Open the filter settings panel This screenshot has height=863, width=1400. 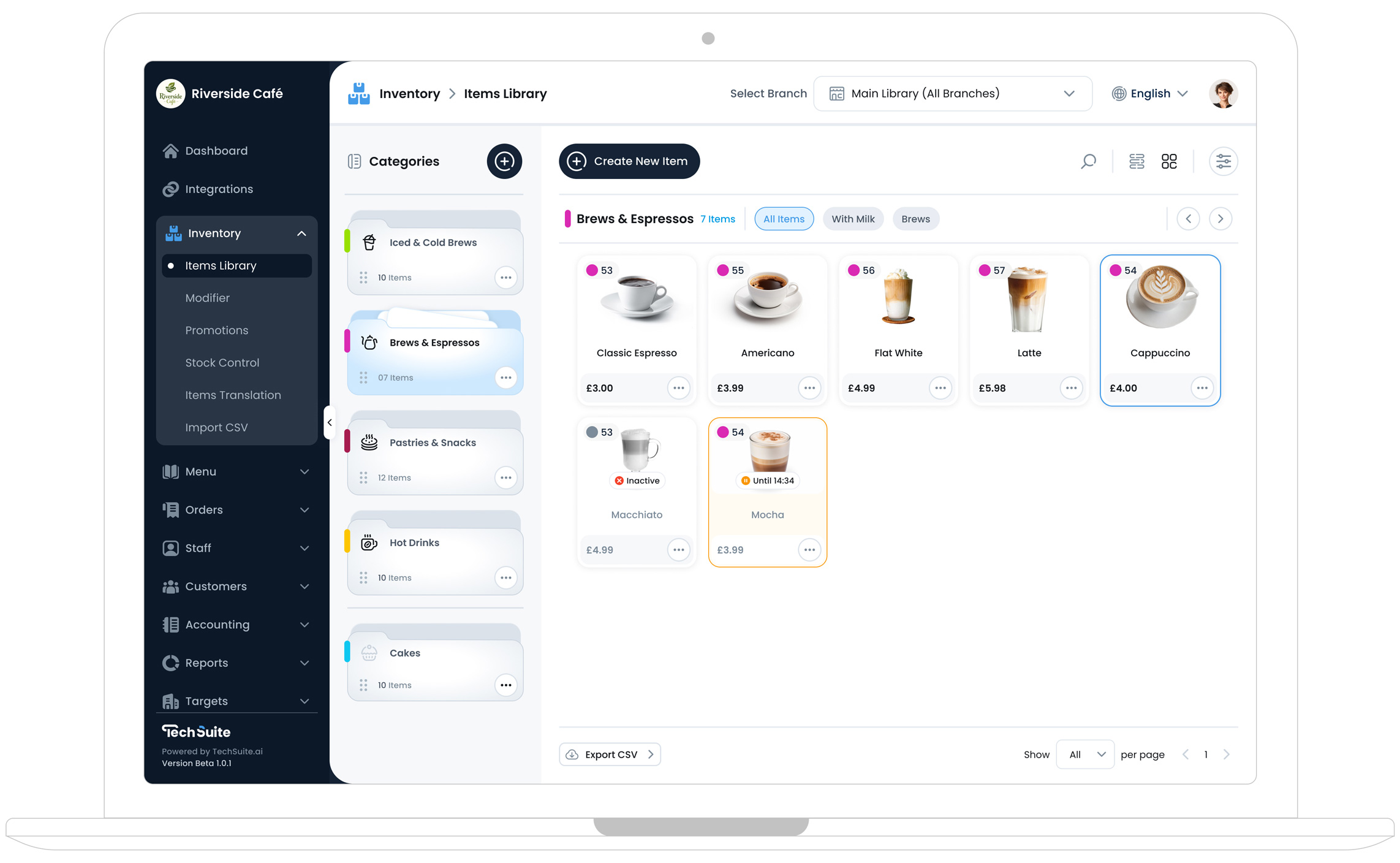click(1224, 161)
